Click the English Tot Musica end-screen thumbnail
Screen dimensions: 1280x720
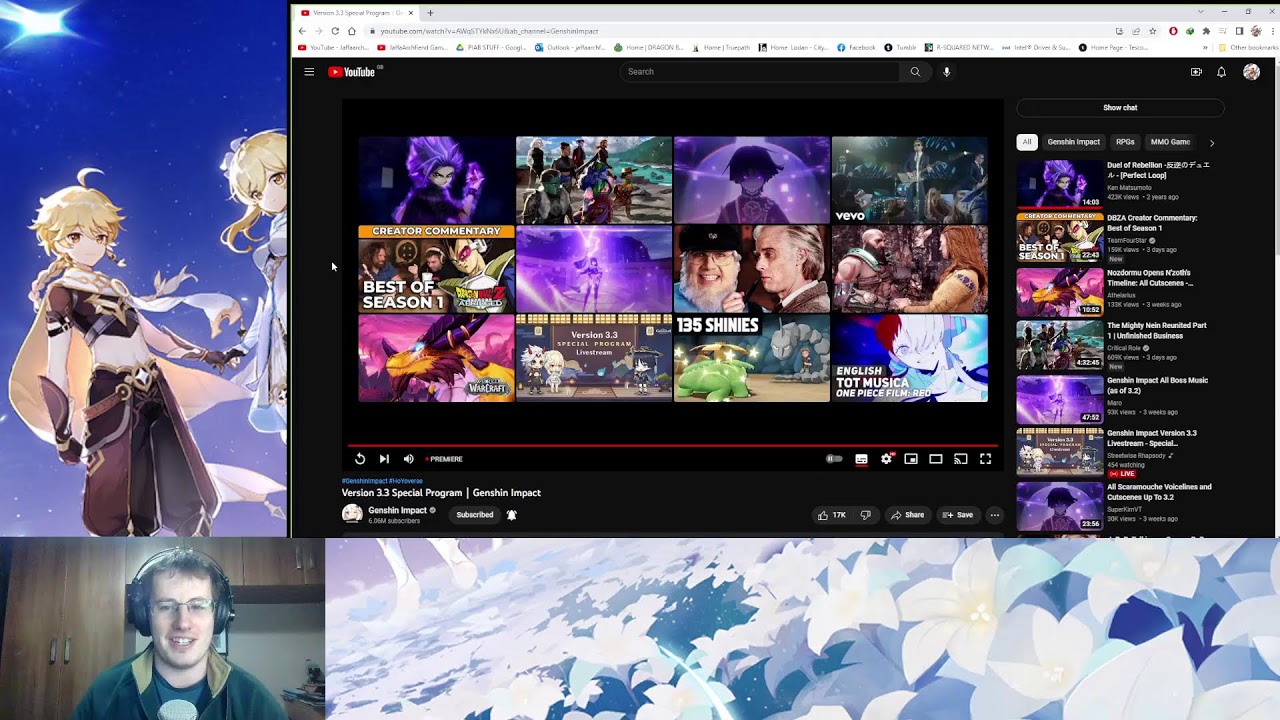coord(910,358)
